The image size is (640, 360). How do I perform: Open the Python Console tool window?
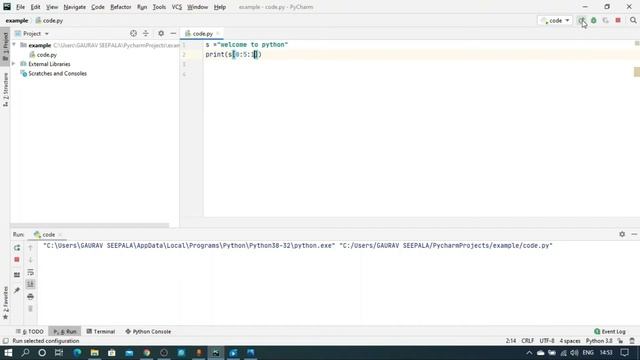point(148,331)
